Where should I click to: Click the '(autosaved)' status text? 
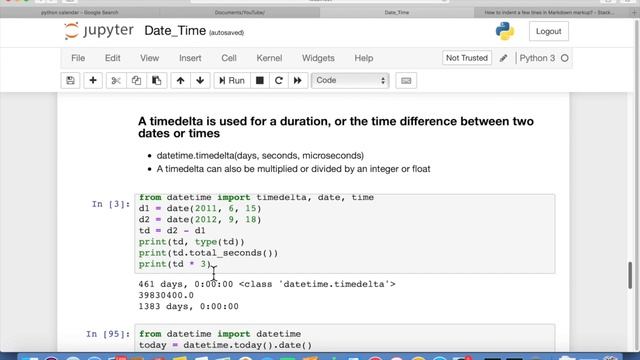tap(227, 33)
